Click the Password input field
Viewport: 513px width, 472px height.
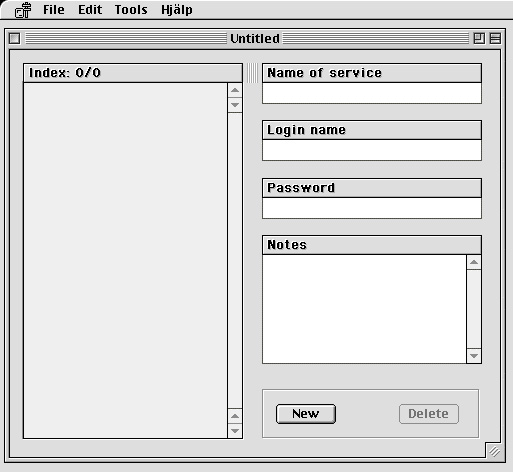coord(372,208)
